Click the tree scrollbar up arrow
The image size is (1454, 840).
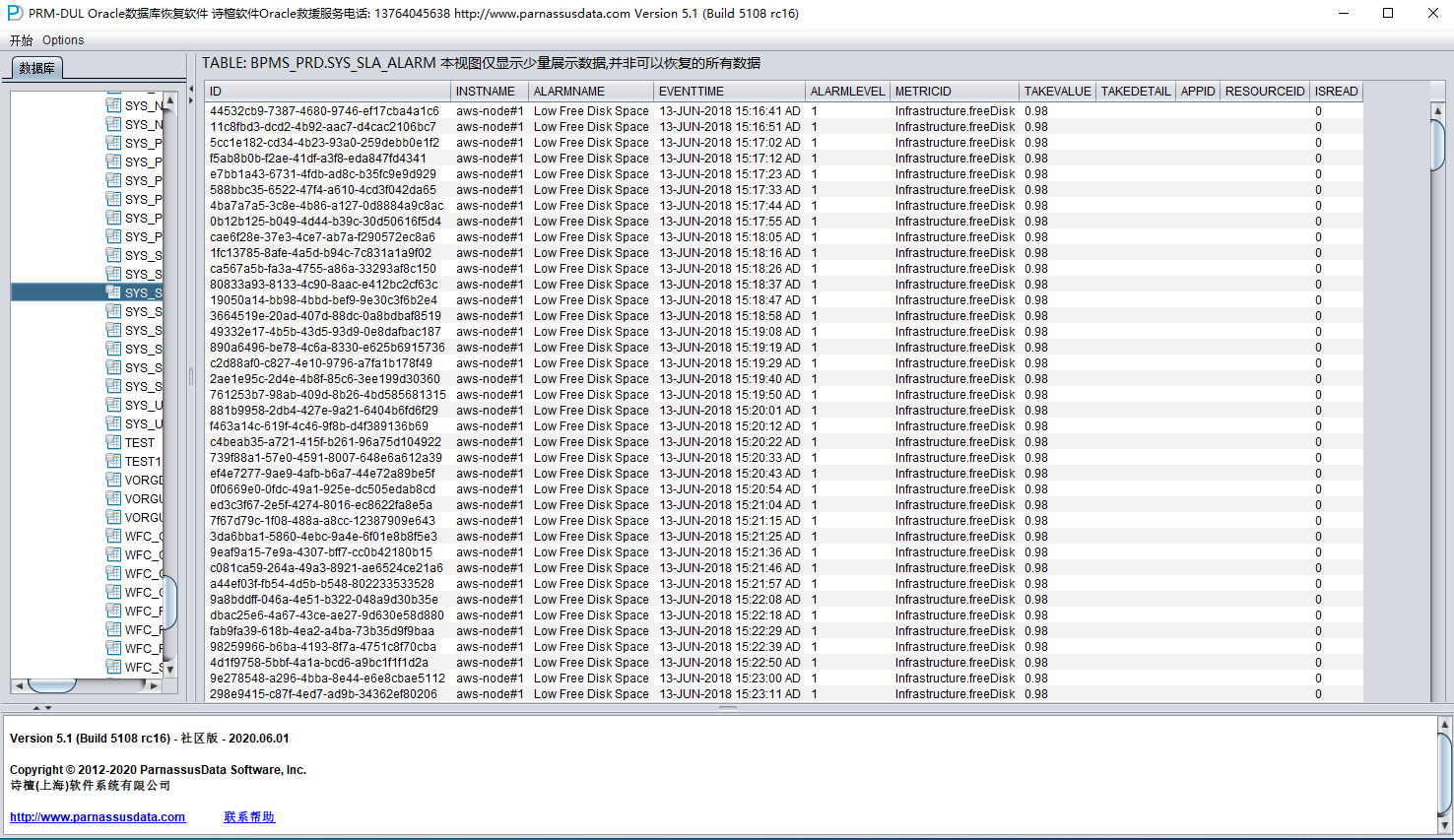coord(169,99)
